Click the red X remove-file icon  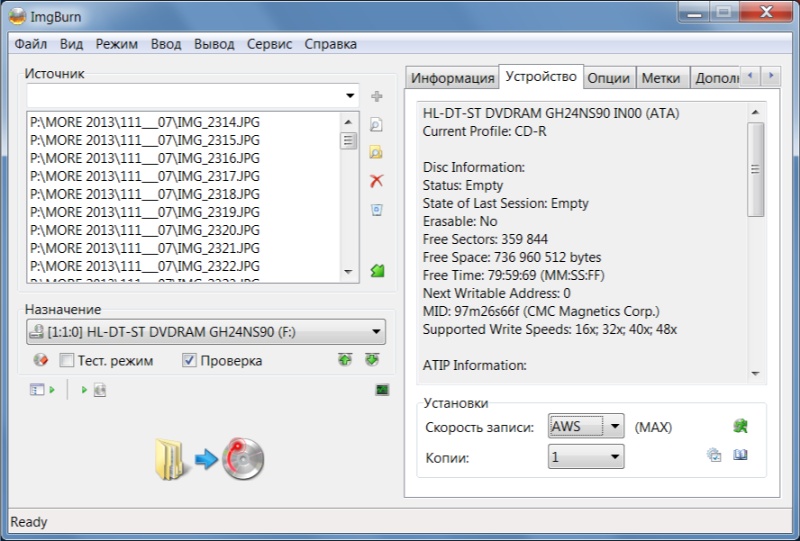[x=377, y=181]
